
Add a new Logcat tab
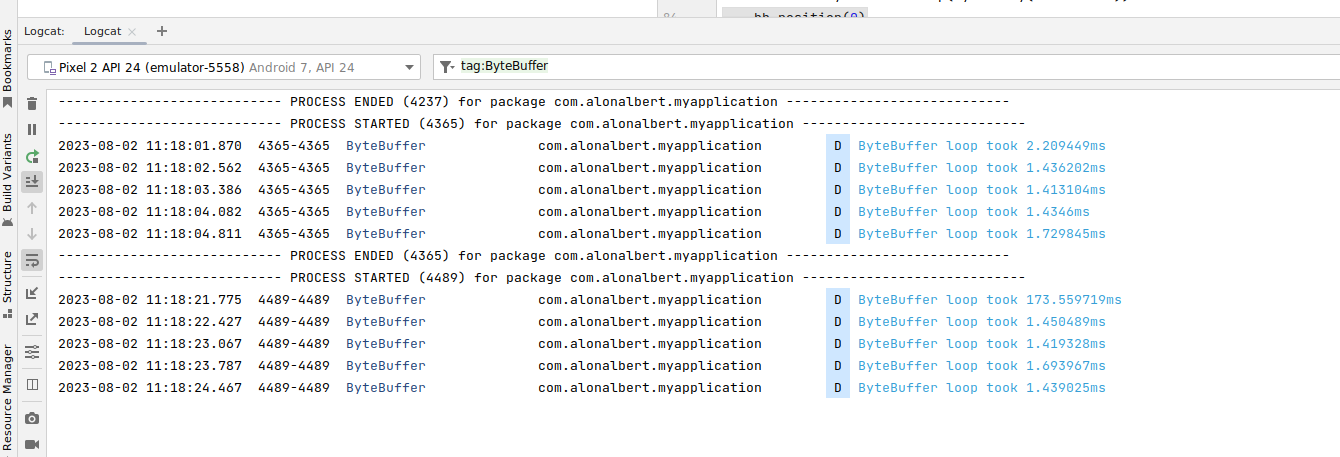163,31
